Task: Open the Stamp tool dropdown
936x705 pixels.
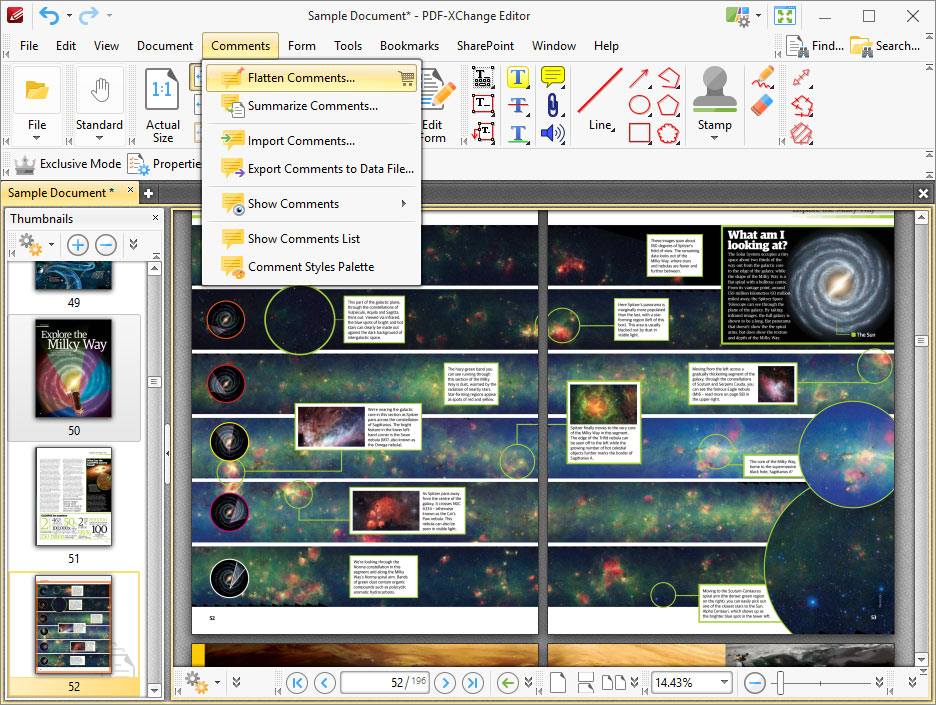Action: pos(715,138)
